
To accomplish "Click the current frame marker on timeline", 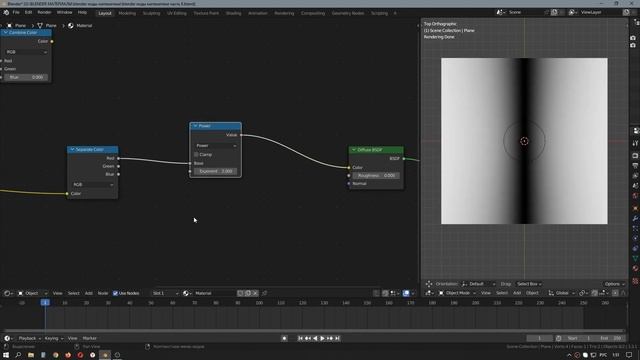I will click(45, 303).
